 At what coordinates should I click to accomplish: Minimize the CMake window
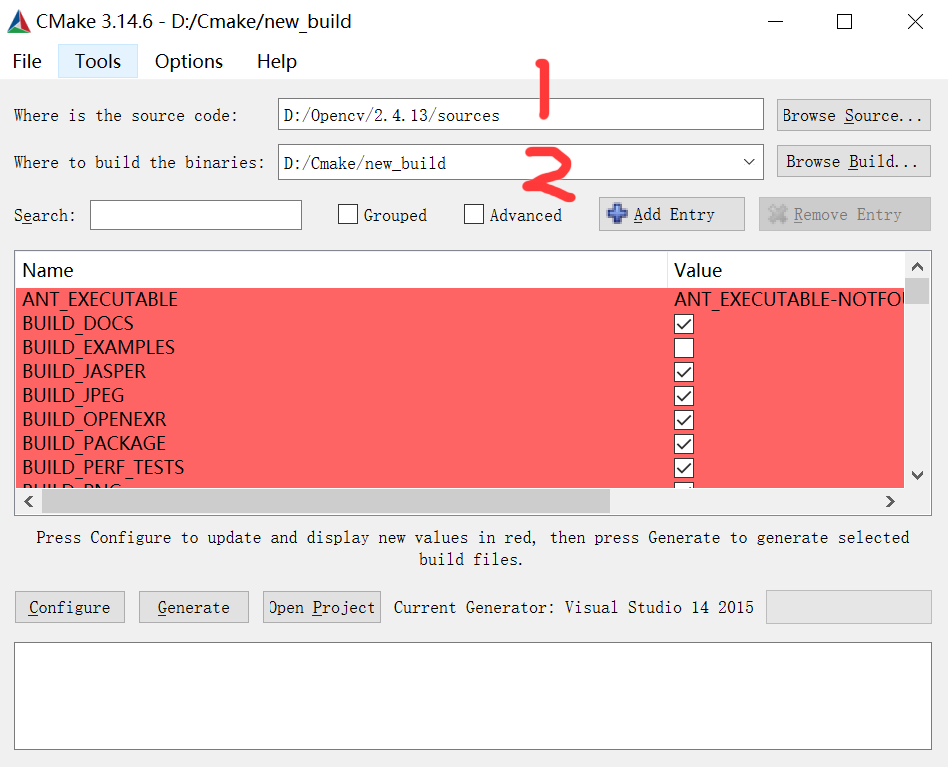click(775, 22)
